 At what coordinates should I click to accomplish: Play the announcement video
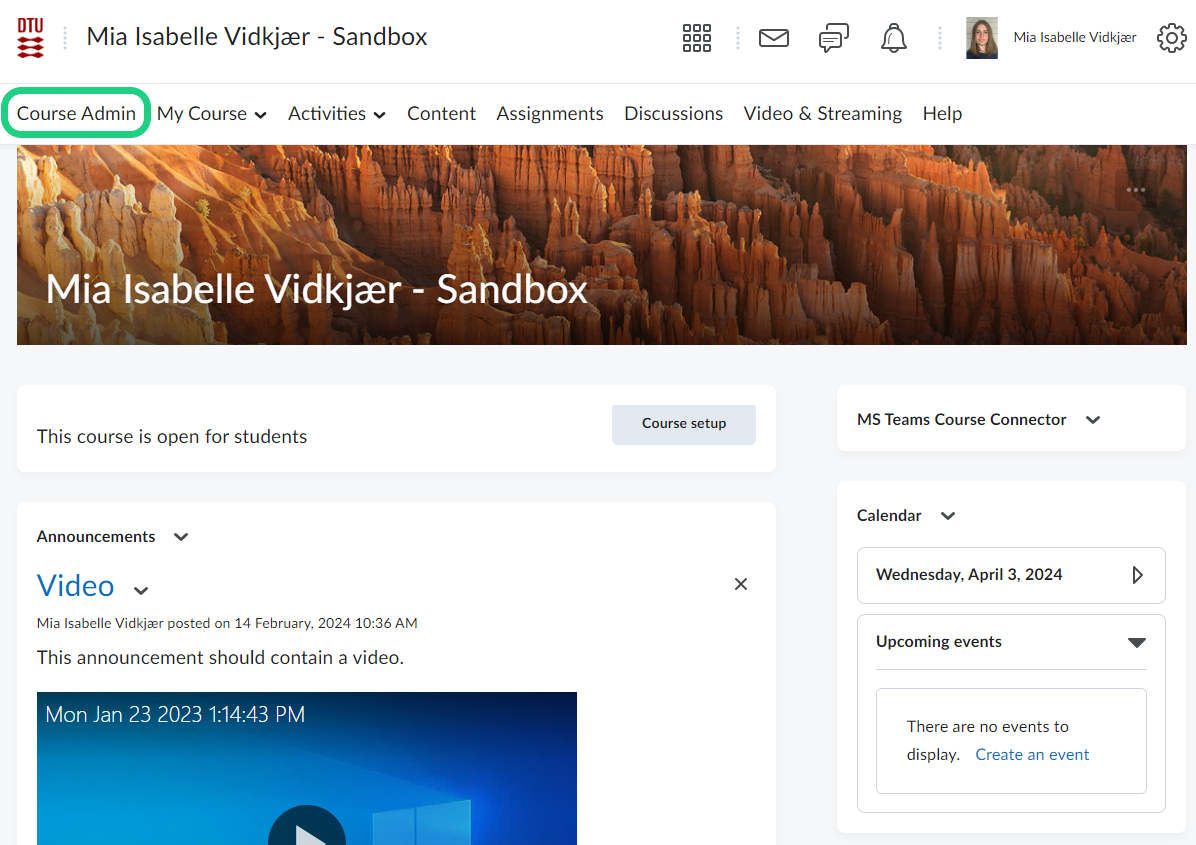307,830
